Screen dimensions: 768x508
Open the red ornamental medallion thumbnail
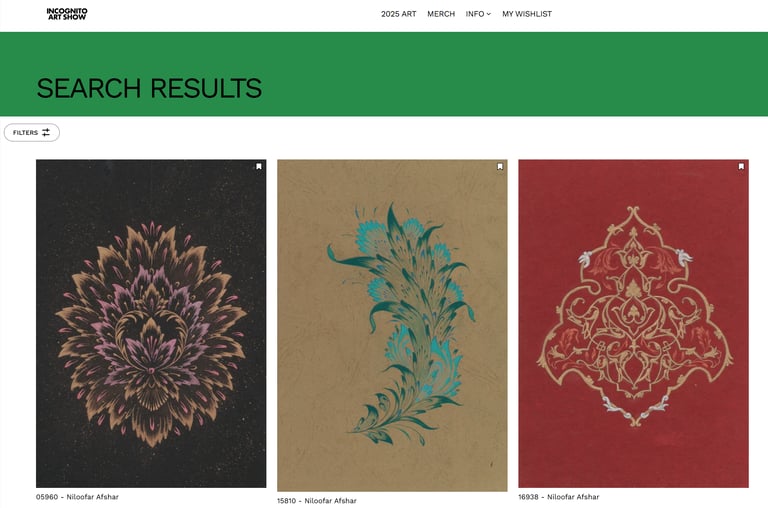[633, 323]
